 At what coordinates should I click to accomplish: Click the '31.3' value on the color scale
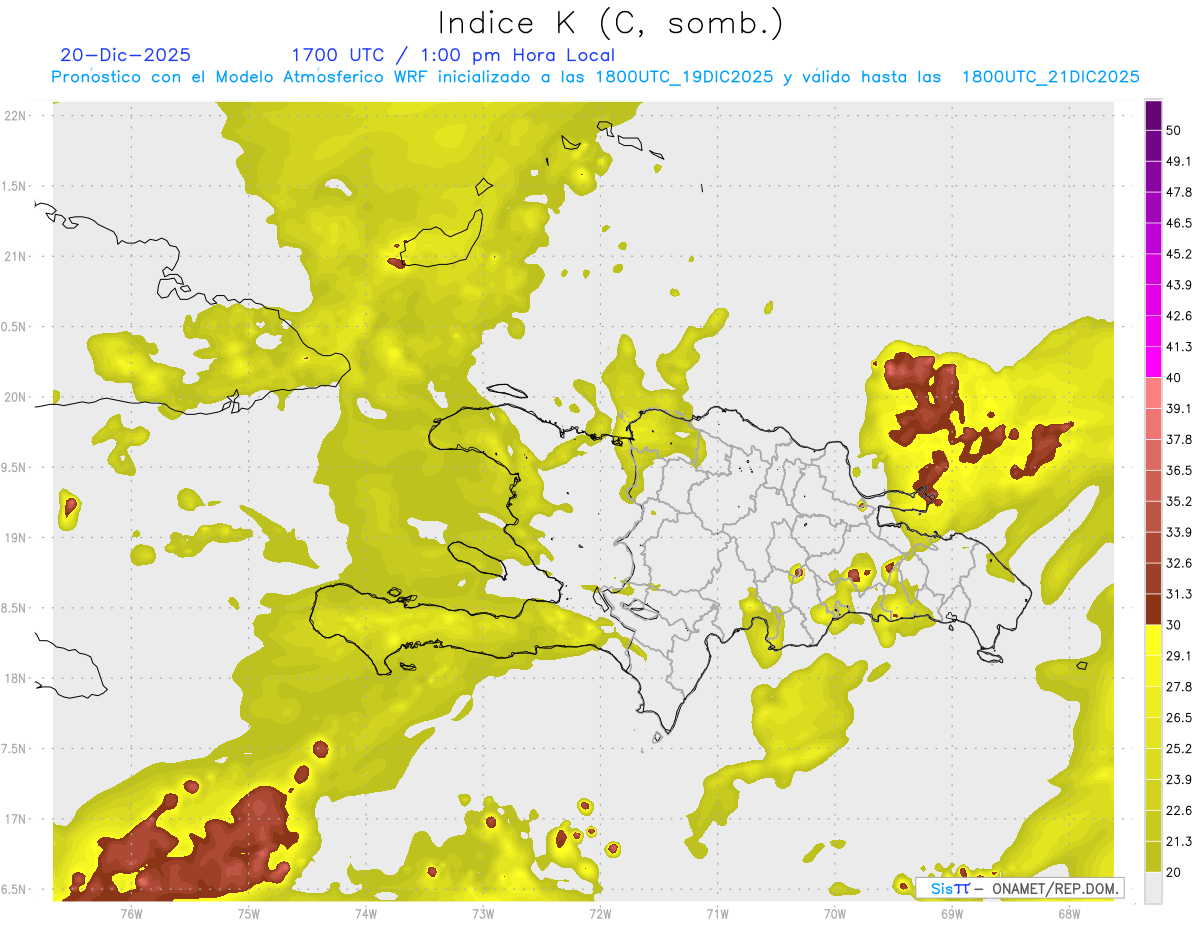pos(1179,595)
